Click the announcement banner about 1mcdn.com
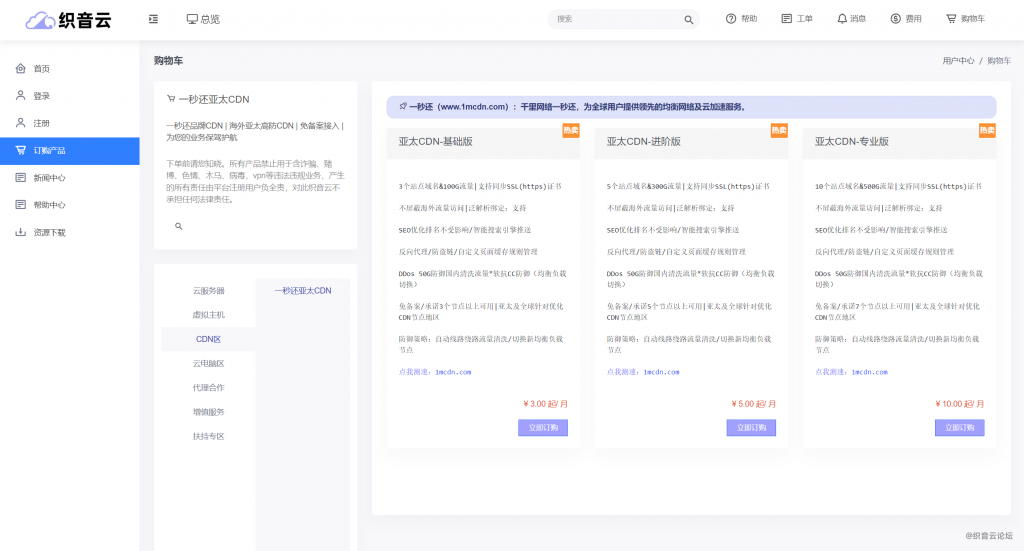The width and height of the screenshot is (1024, 551). click(x=691, y=107)
